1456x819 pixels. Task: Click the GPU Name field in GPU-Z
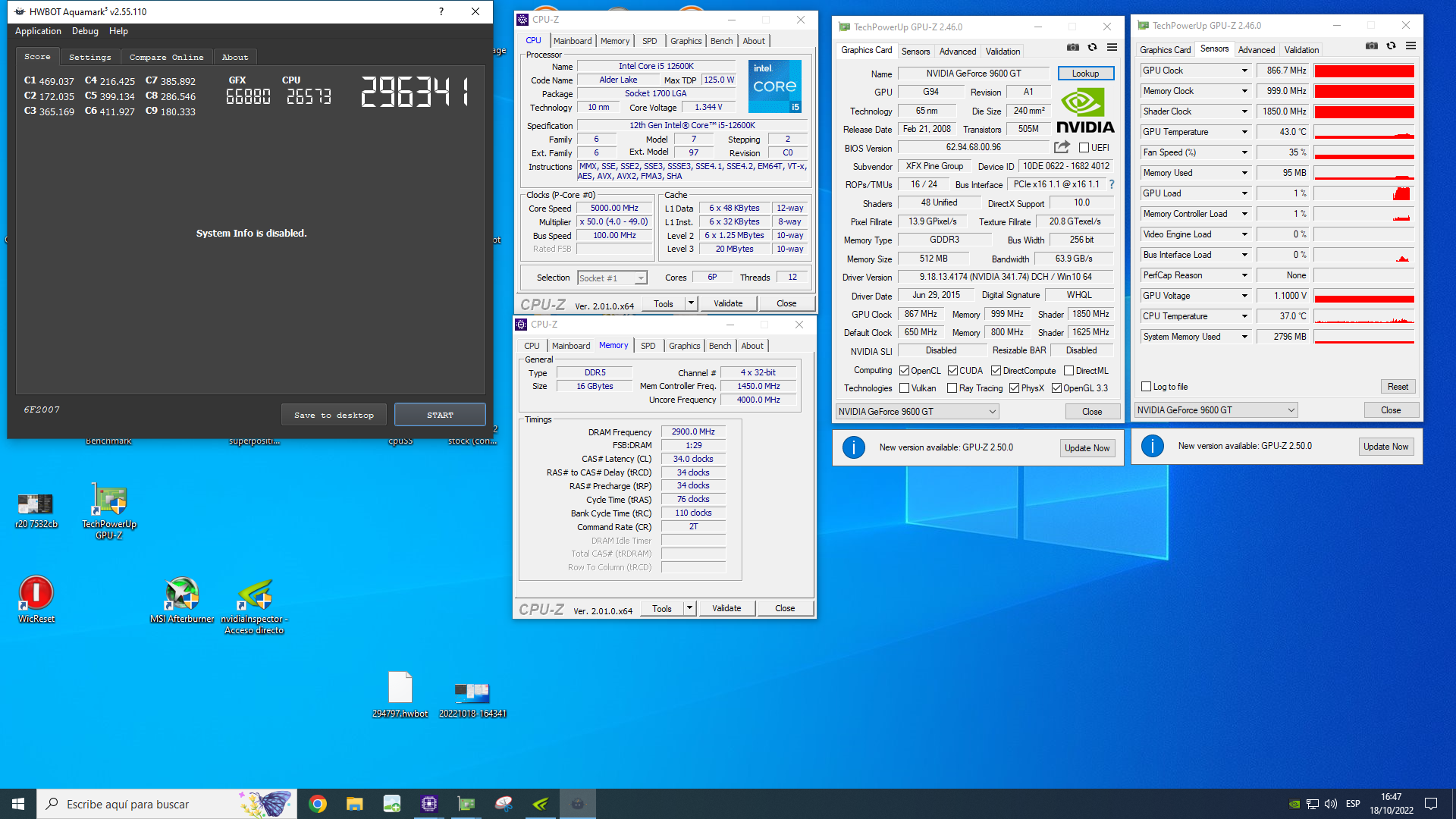pyautogui.click(x=974, y=74)
